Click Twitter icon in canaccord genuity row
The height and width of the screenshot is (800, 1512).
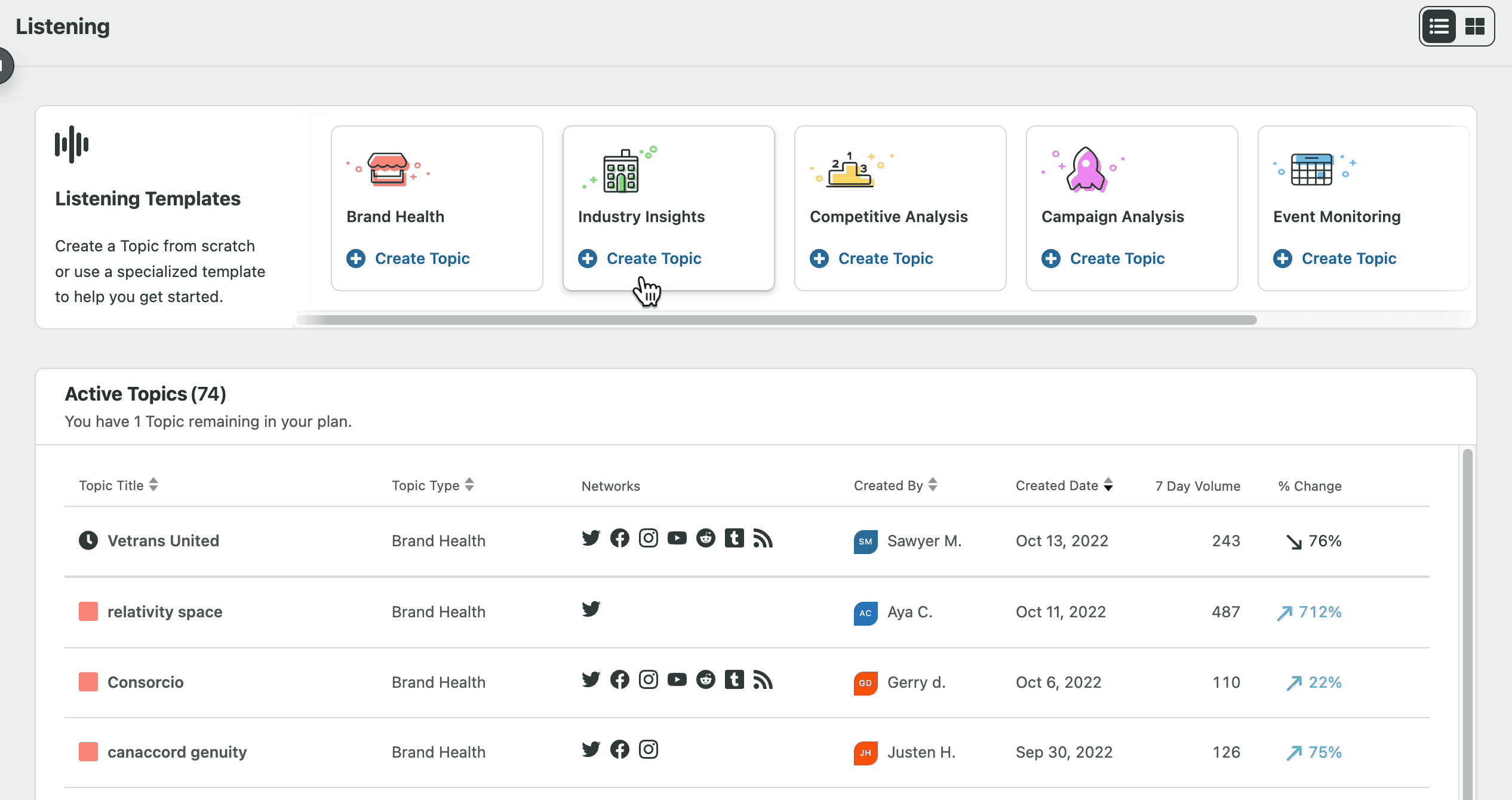click(x=591, y=749)
